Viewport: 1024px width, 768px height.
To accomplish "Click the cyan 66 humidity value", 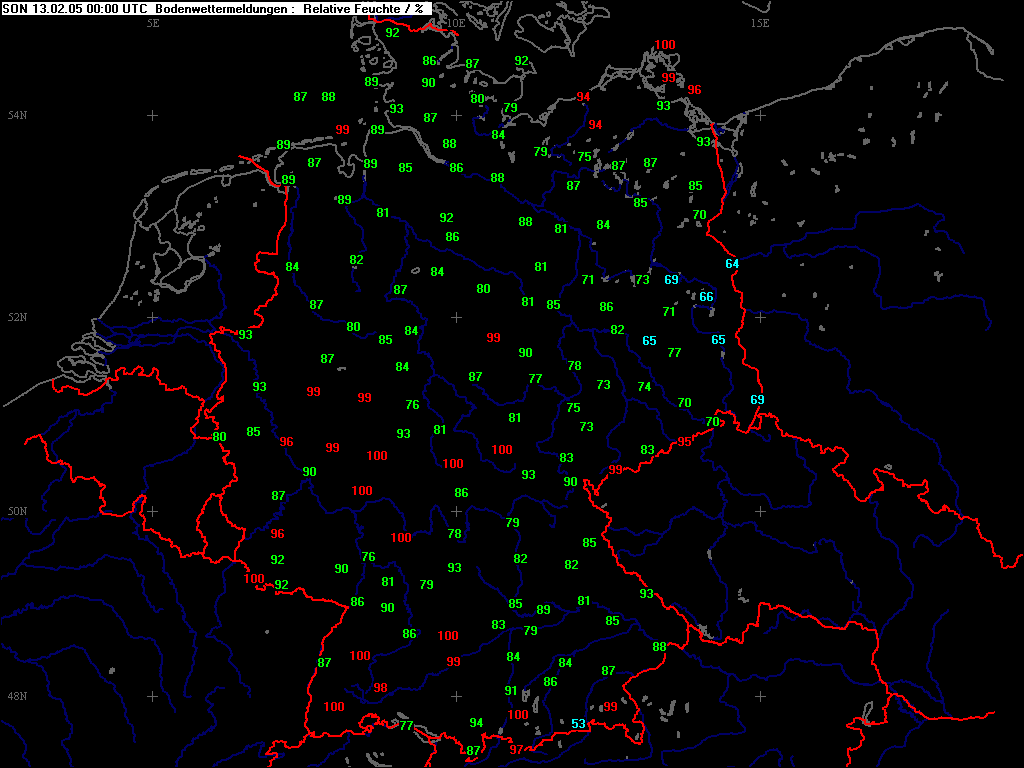I will (706, 296).
